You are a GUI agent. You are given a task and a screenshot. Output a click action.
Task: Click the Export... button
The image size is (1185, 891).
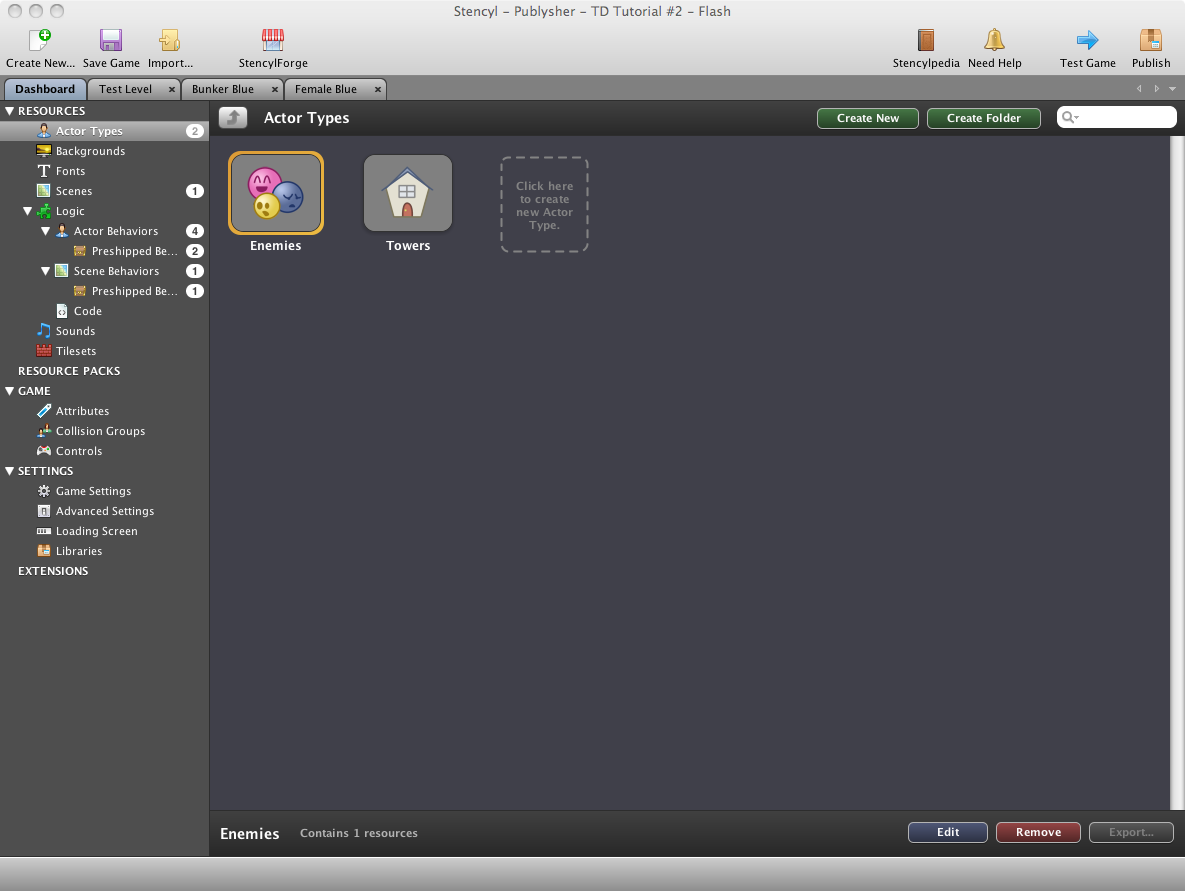1131,832
